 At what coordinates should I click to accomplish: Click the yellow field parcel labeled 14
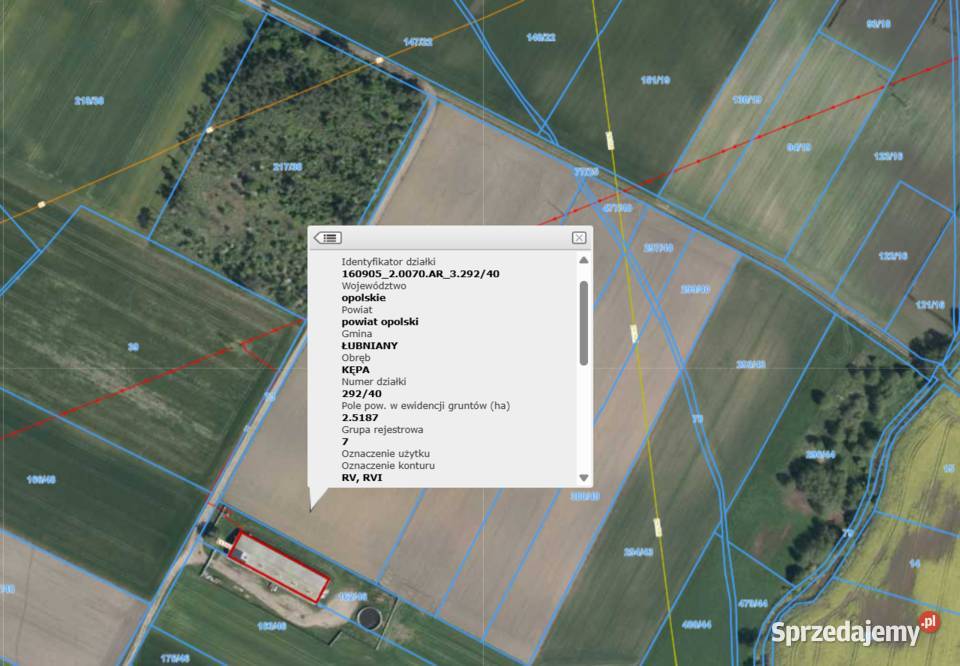coord(914,563)
